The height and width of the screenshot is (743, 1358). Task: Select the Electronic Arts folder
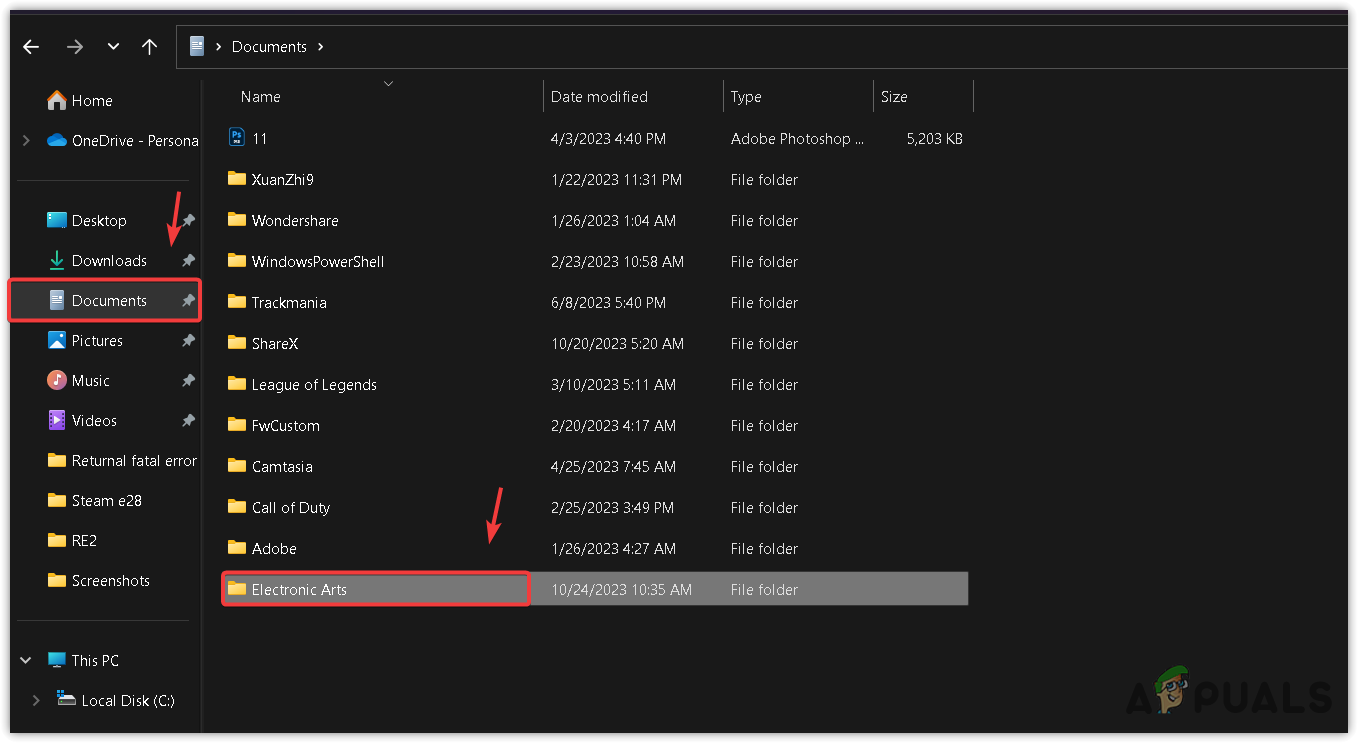[299, 590]
